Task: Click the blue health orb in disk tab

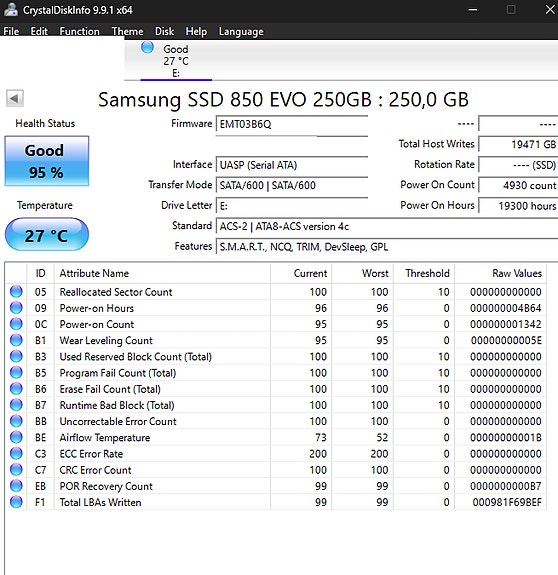Action: pyautogui.click(x=147, y=48)
